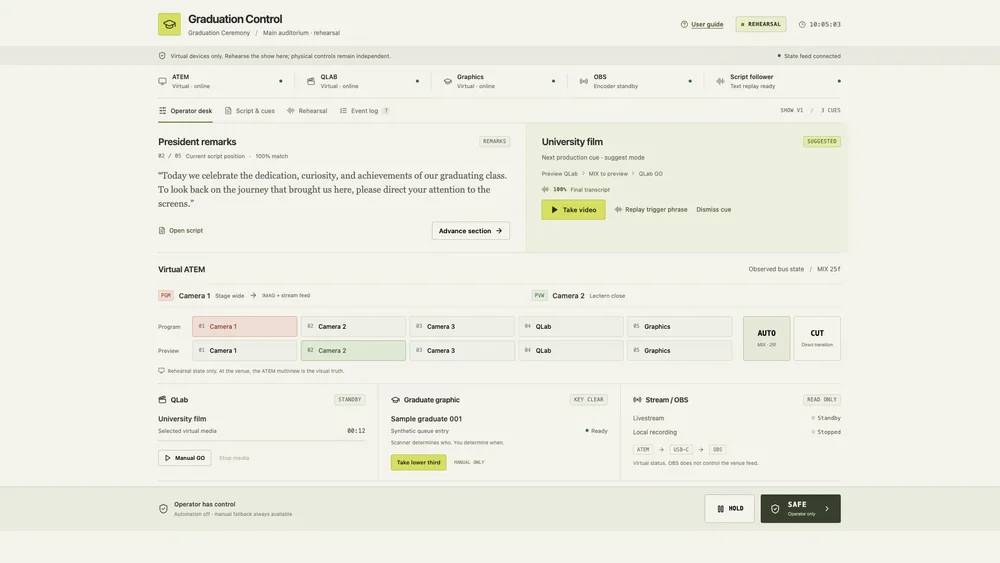1000x563 pixels.
Task: Click the SHOW V1 label
Action: tap(791, 110)
